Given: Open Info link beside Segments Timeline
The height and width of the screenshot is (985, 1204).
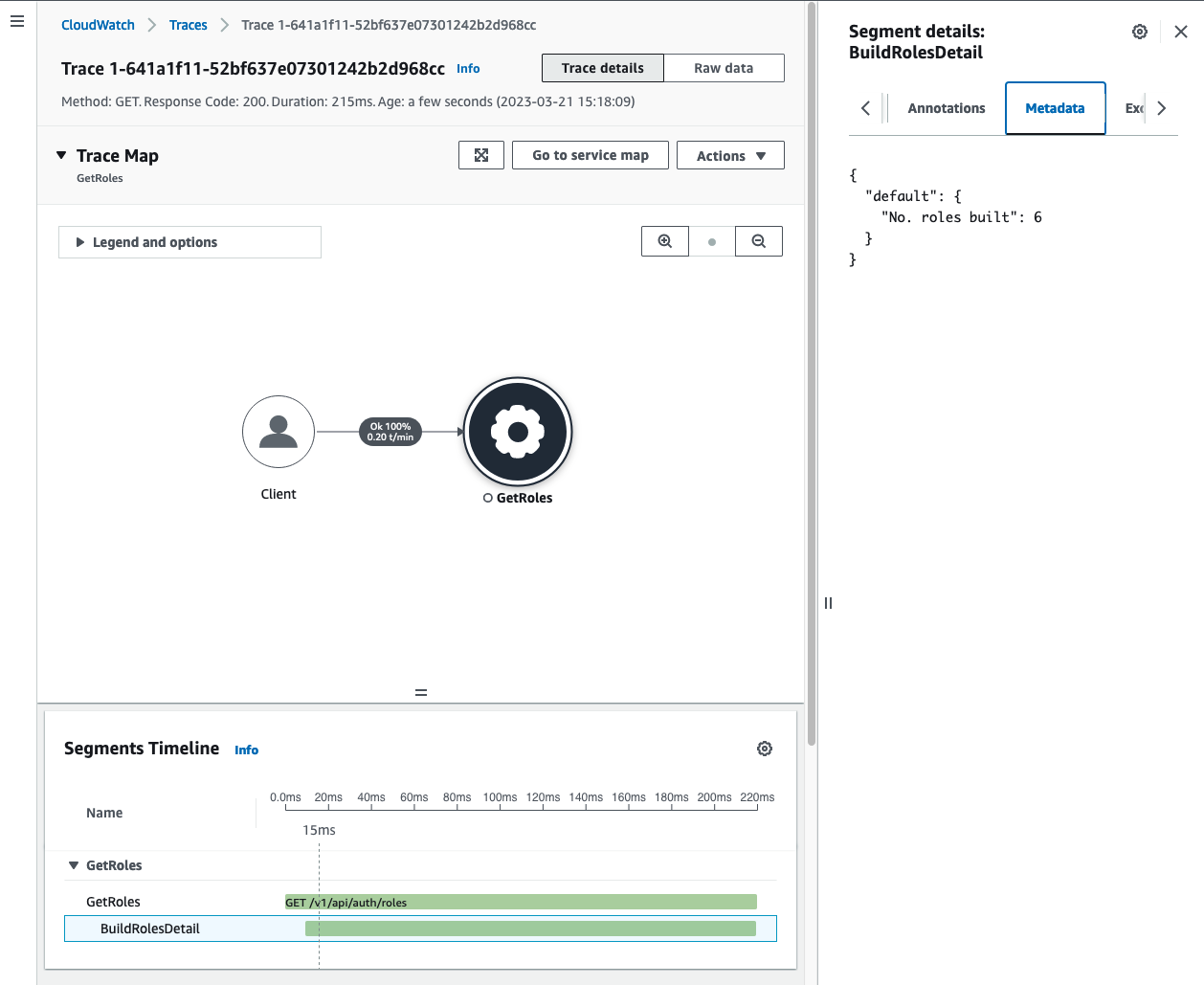Looking at the screenshot, I should [247, 750].
